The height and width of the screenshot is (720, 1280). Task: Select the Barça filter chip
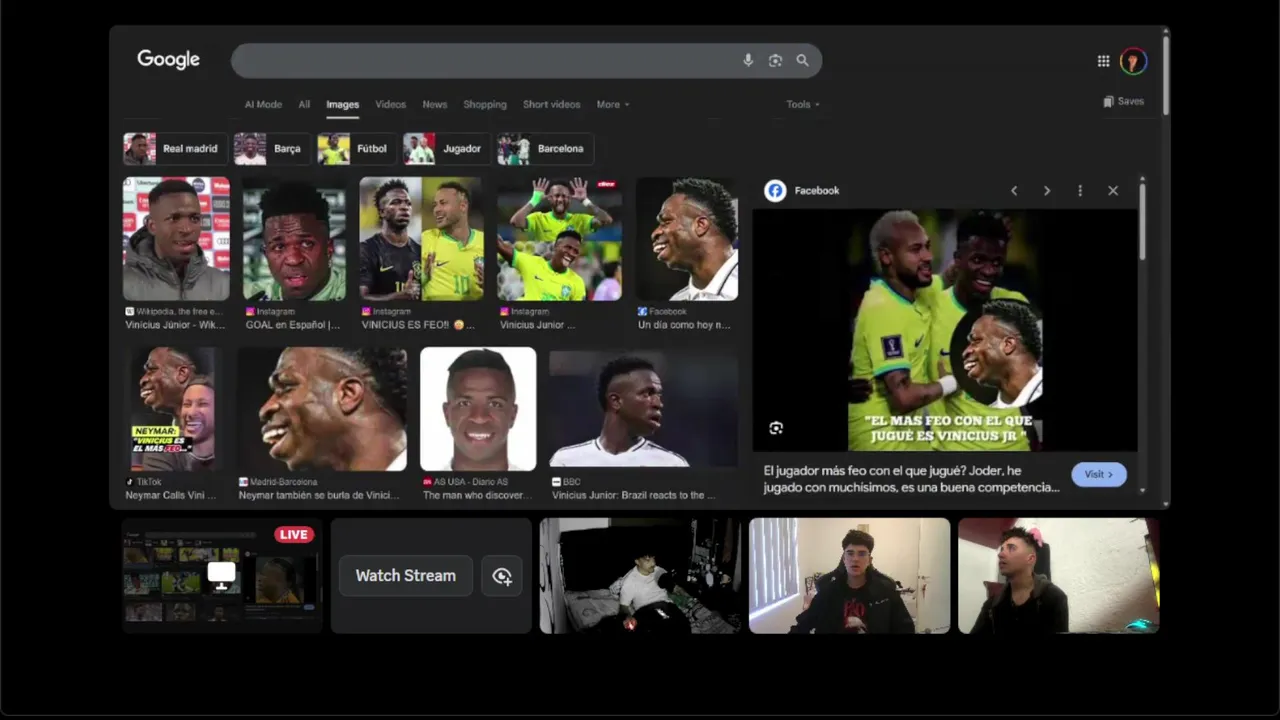[x=273, y=149]
